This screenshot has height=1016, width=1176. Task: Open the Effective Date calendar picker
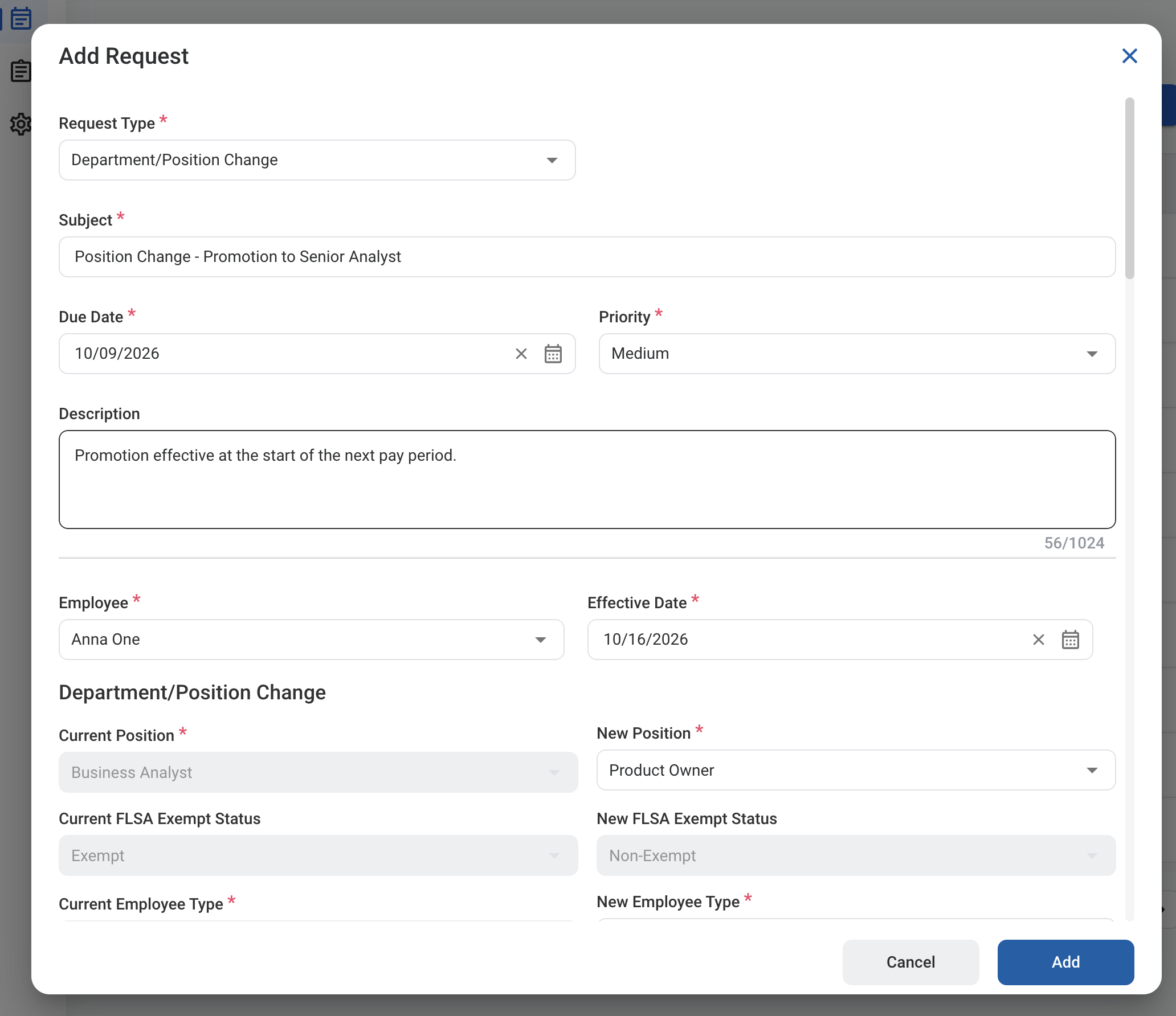(1070, 640)
